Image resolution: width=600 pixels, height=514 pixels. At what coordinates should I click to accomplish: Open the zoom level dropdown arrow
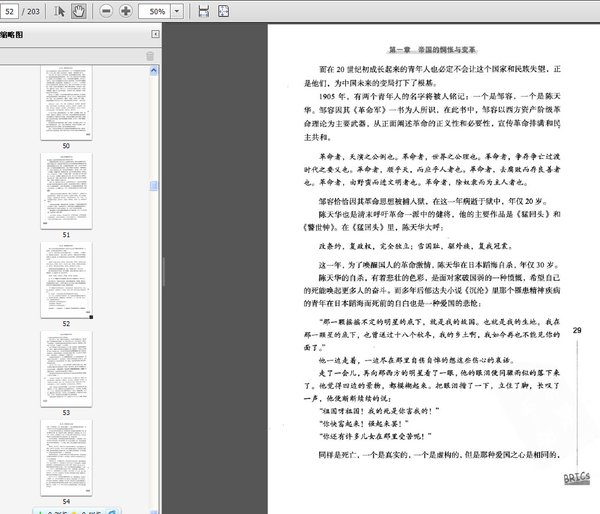coord(177,11)
